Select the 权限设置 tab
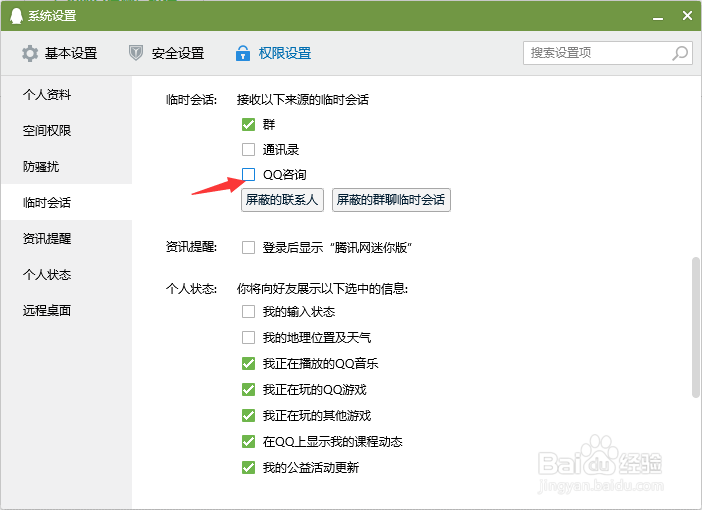 tap(274, 53)
